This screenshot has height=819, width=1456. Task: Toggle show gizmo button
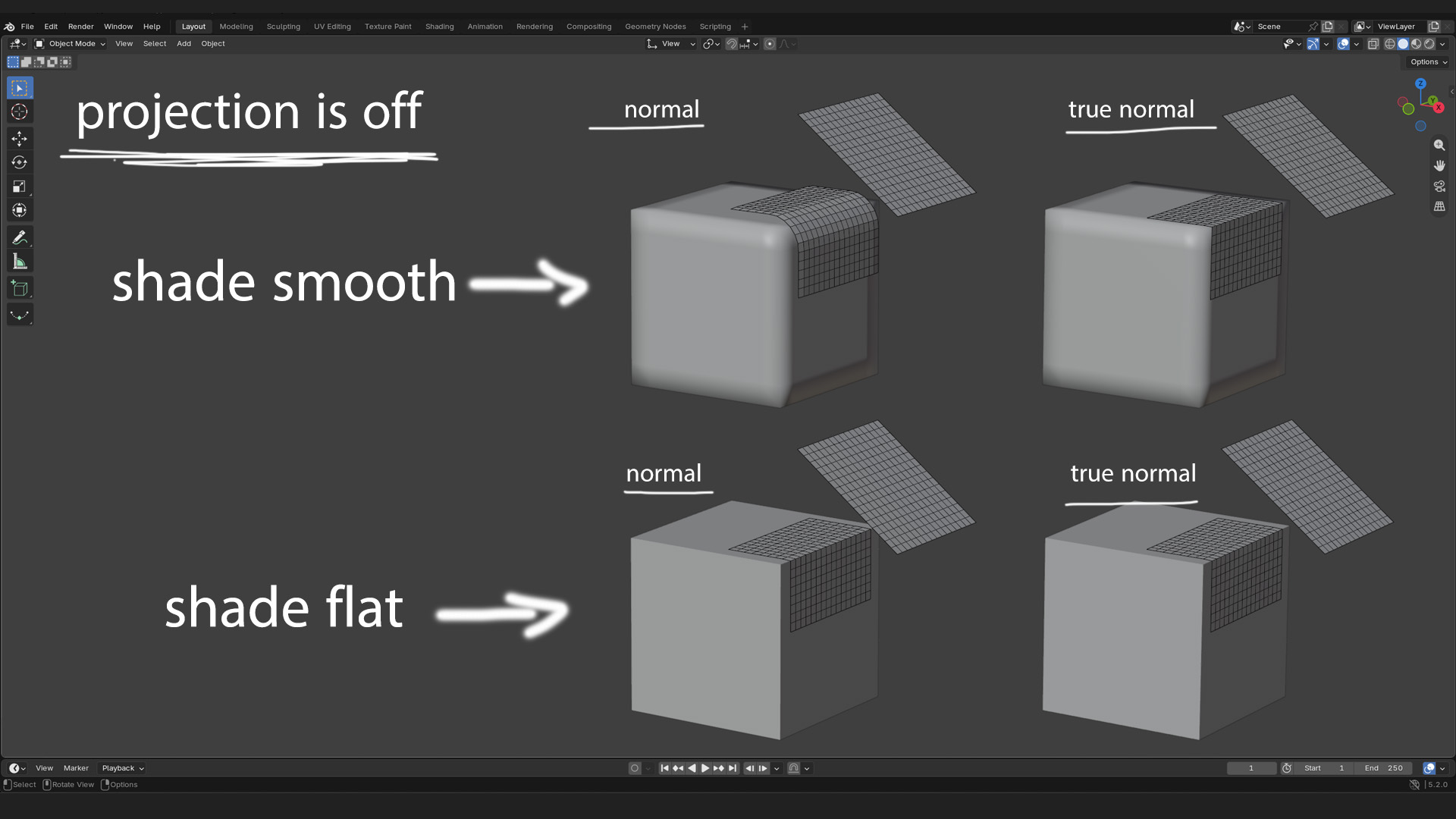[x=1313, y=44]
